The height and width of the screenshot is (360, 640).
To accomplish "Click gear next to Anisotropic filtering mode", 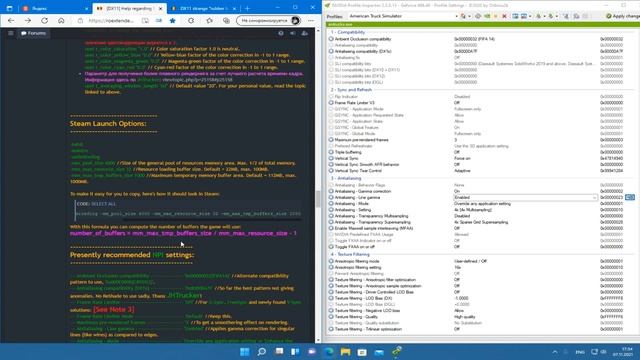I will pyautogui.click(x=331, y=261).
